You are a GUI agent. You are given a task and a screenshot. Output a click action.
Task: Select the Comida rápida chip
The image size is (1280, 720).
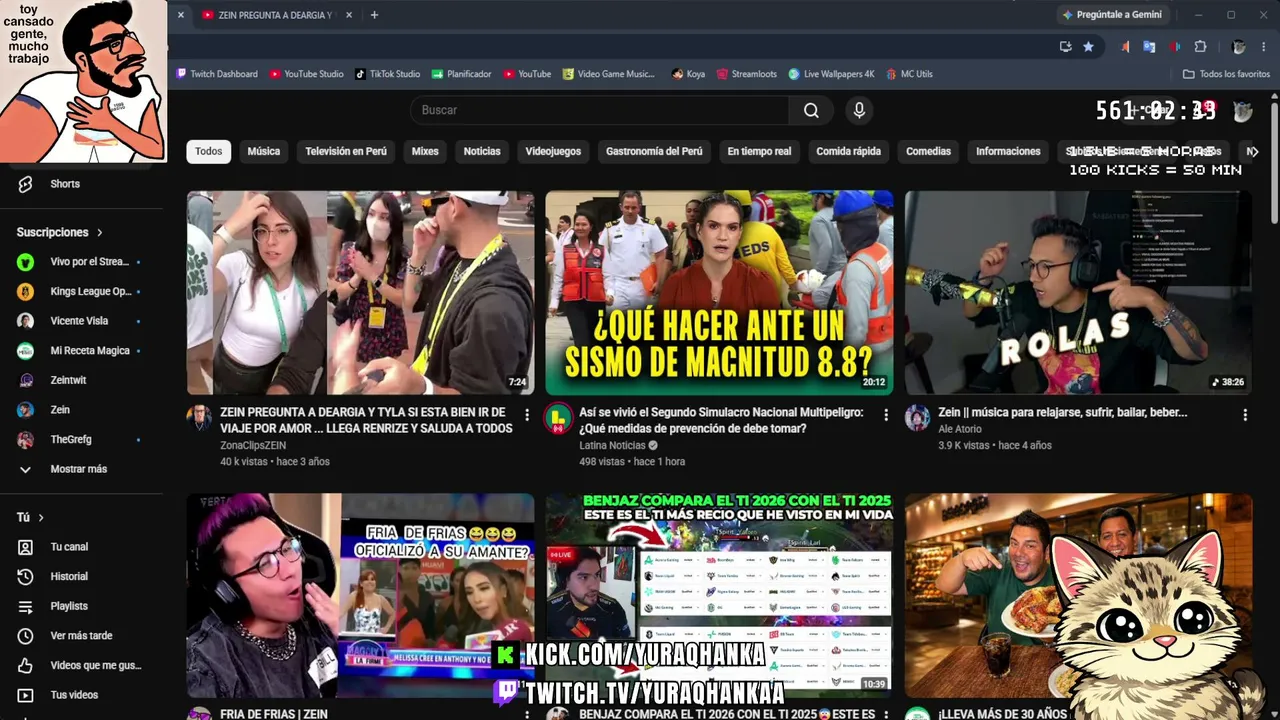(848, 151)
